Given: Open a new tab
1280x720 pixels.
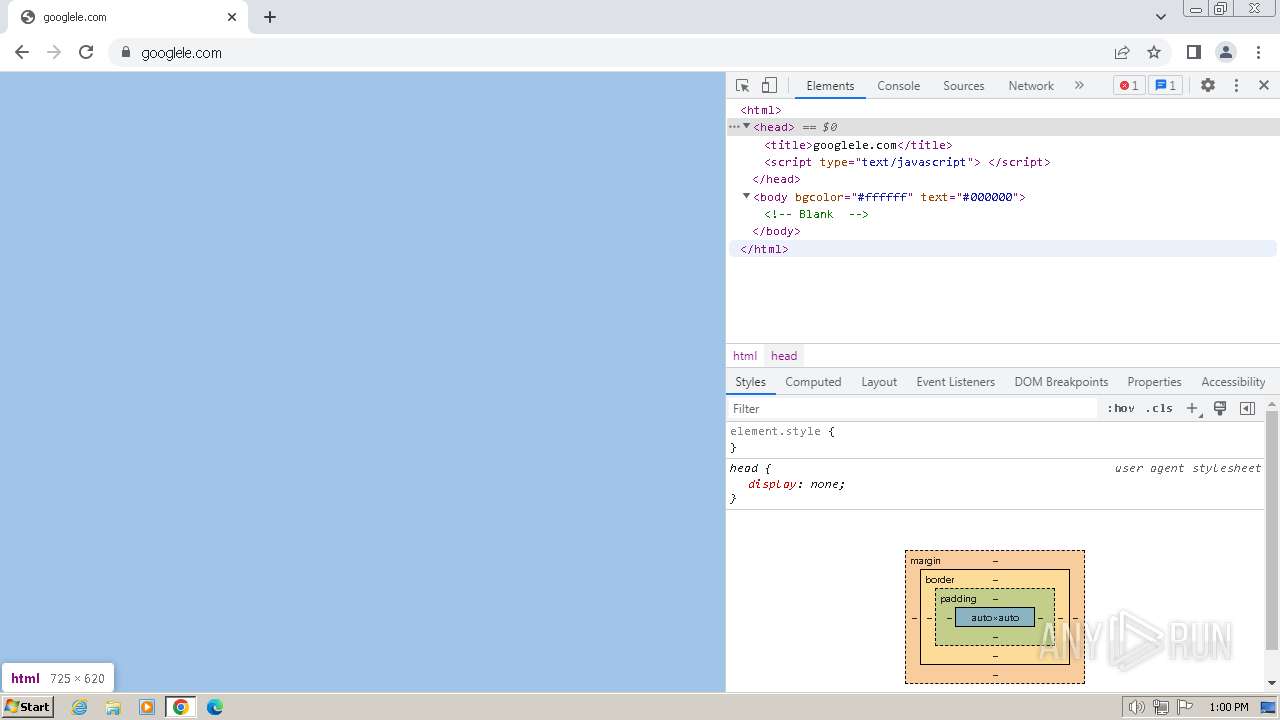Looking at the screenshot, I should [x=270, y=17].
